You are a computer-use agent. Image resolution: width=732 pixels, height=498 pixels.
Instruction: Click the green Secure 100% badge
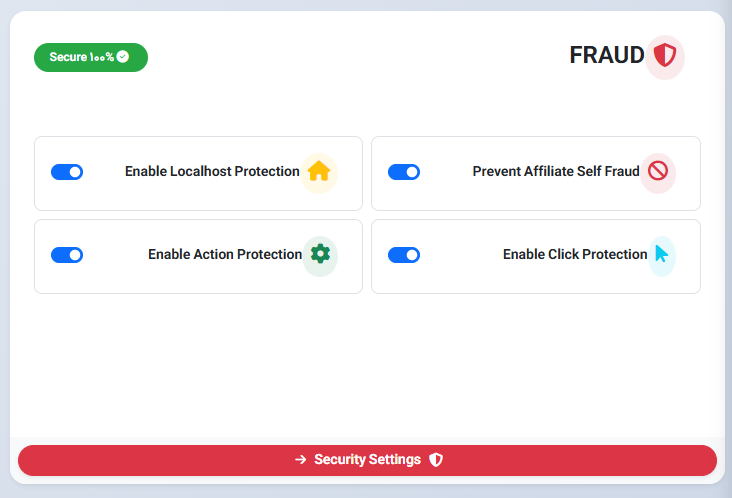coord(90,57)
